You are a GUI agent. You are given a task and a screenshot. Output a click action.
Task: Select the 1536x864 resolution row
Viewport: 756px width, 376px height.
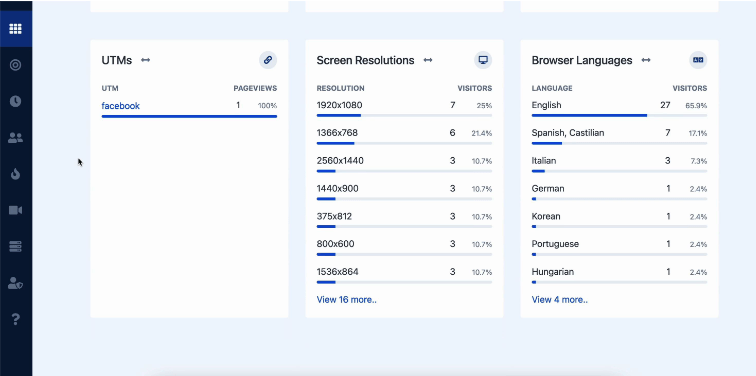tap(404, 275)
